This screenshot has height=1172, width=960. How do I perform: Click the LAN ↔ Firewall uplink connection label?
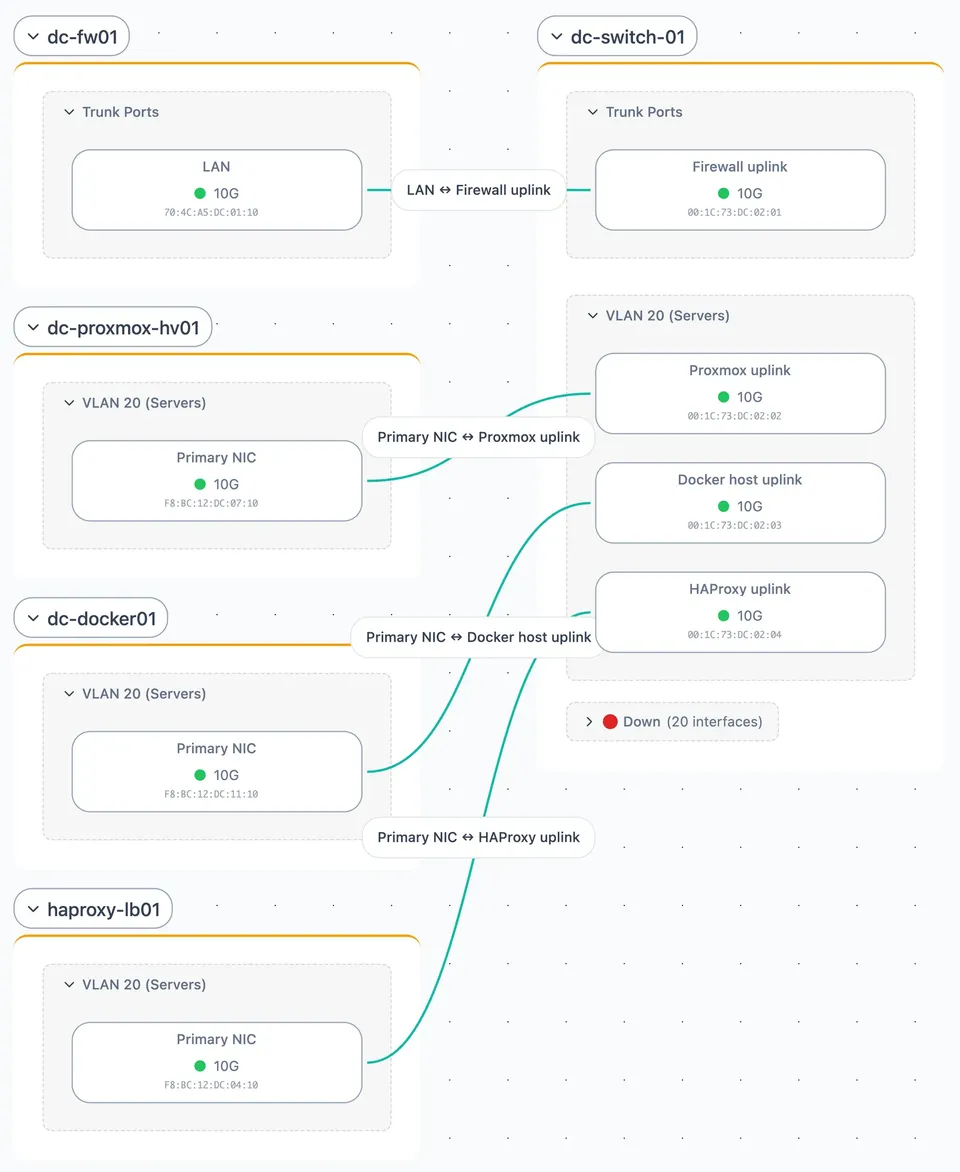[x=479, y=190]
